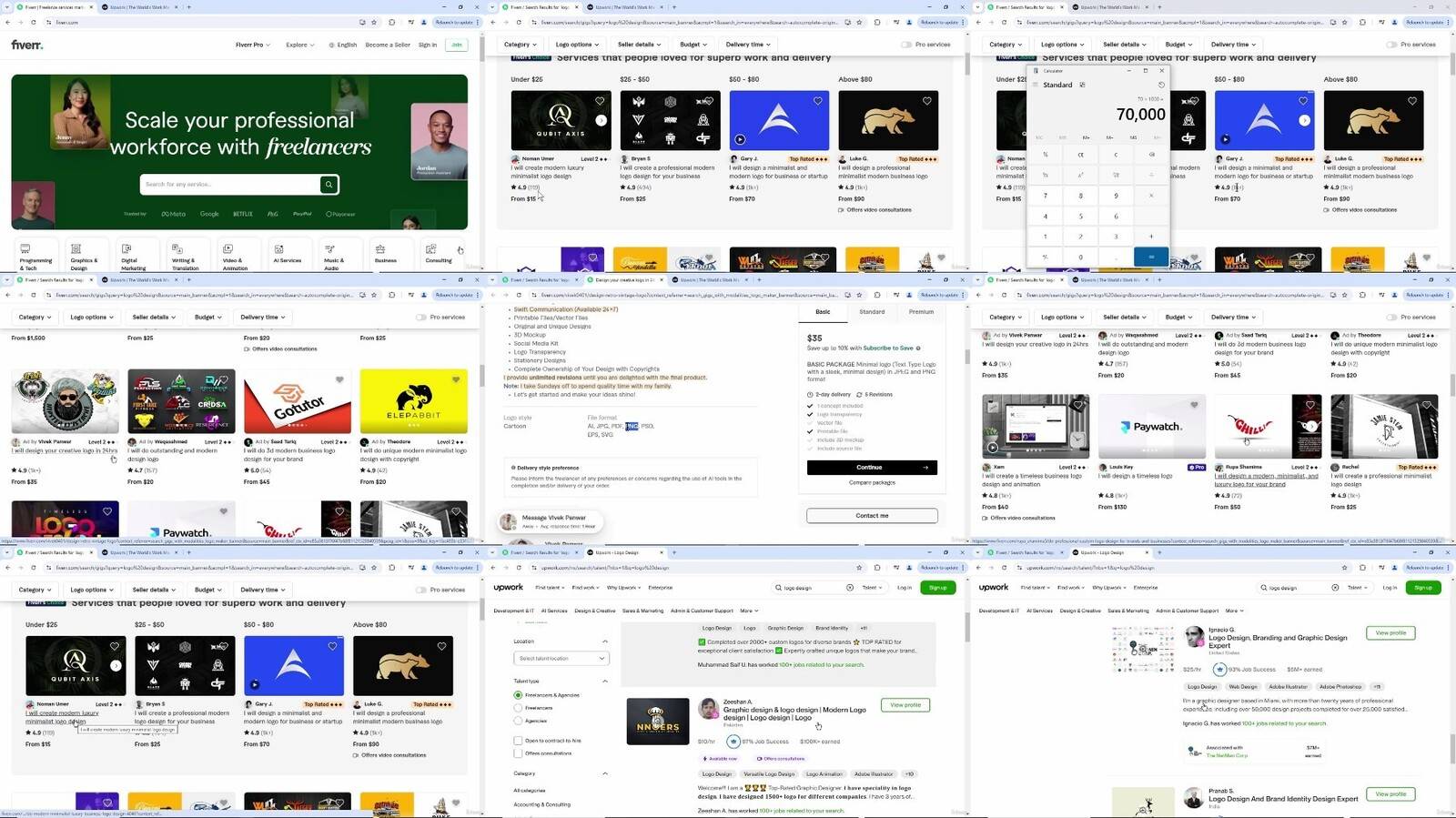Calculator: click the keep-on-top icon beside Standard

[1082, 85]
